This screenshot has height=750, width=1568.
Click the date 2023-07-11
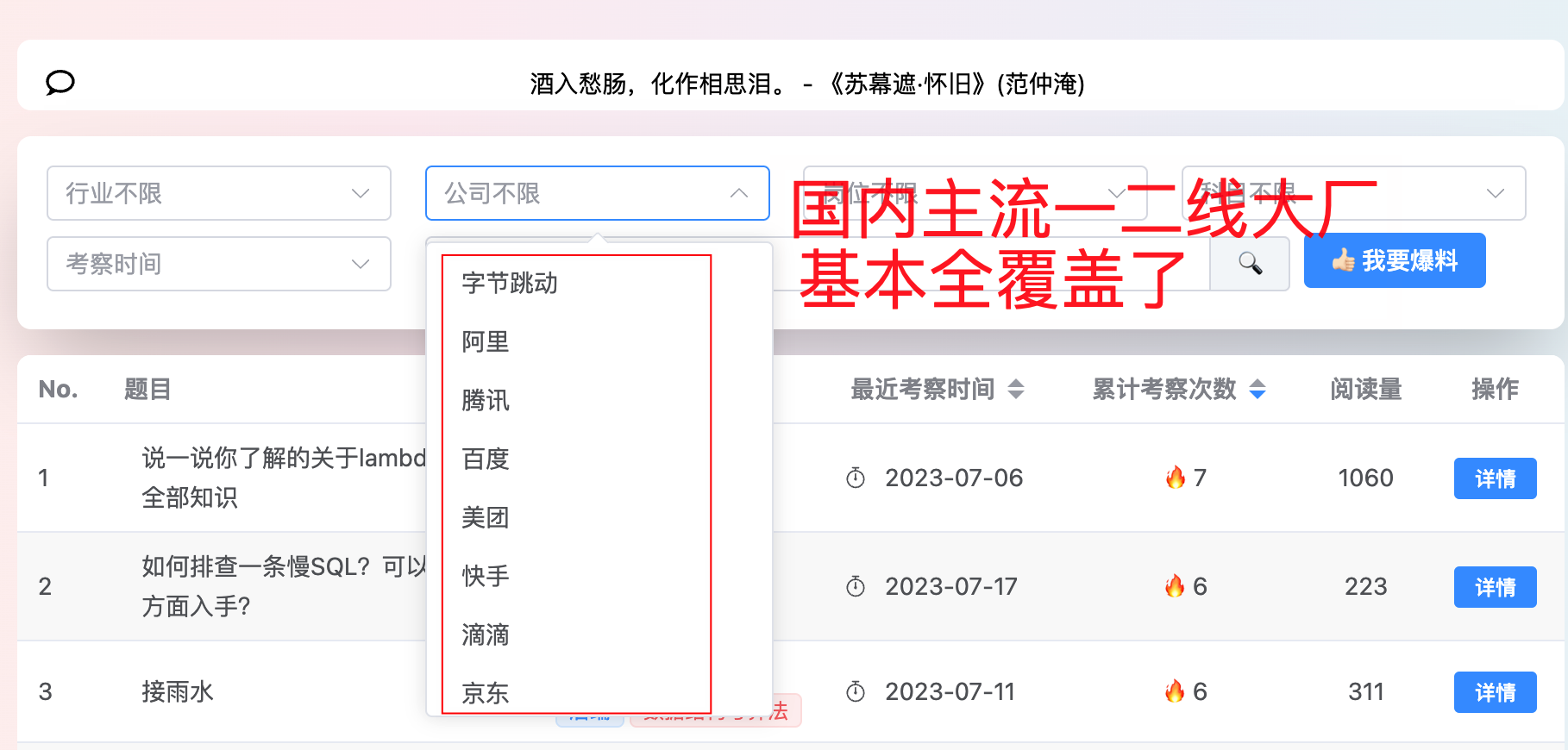click(x=950, y=691)
